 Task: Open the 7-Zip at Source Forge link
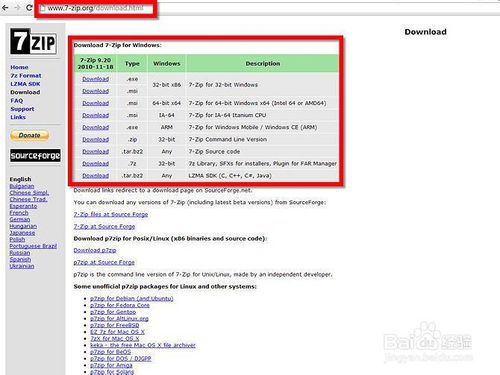click(104, 226)
